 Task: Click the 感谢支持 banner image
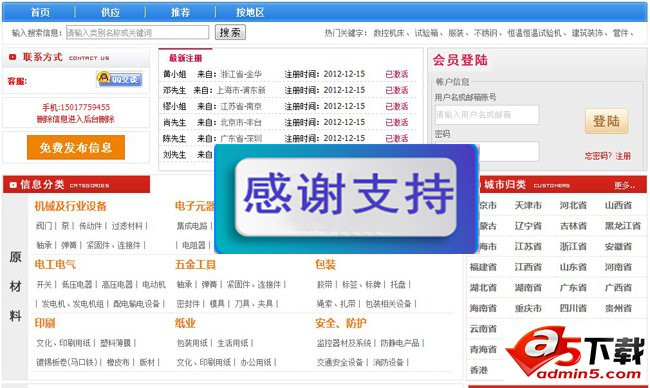(346, 199)
